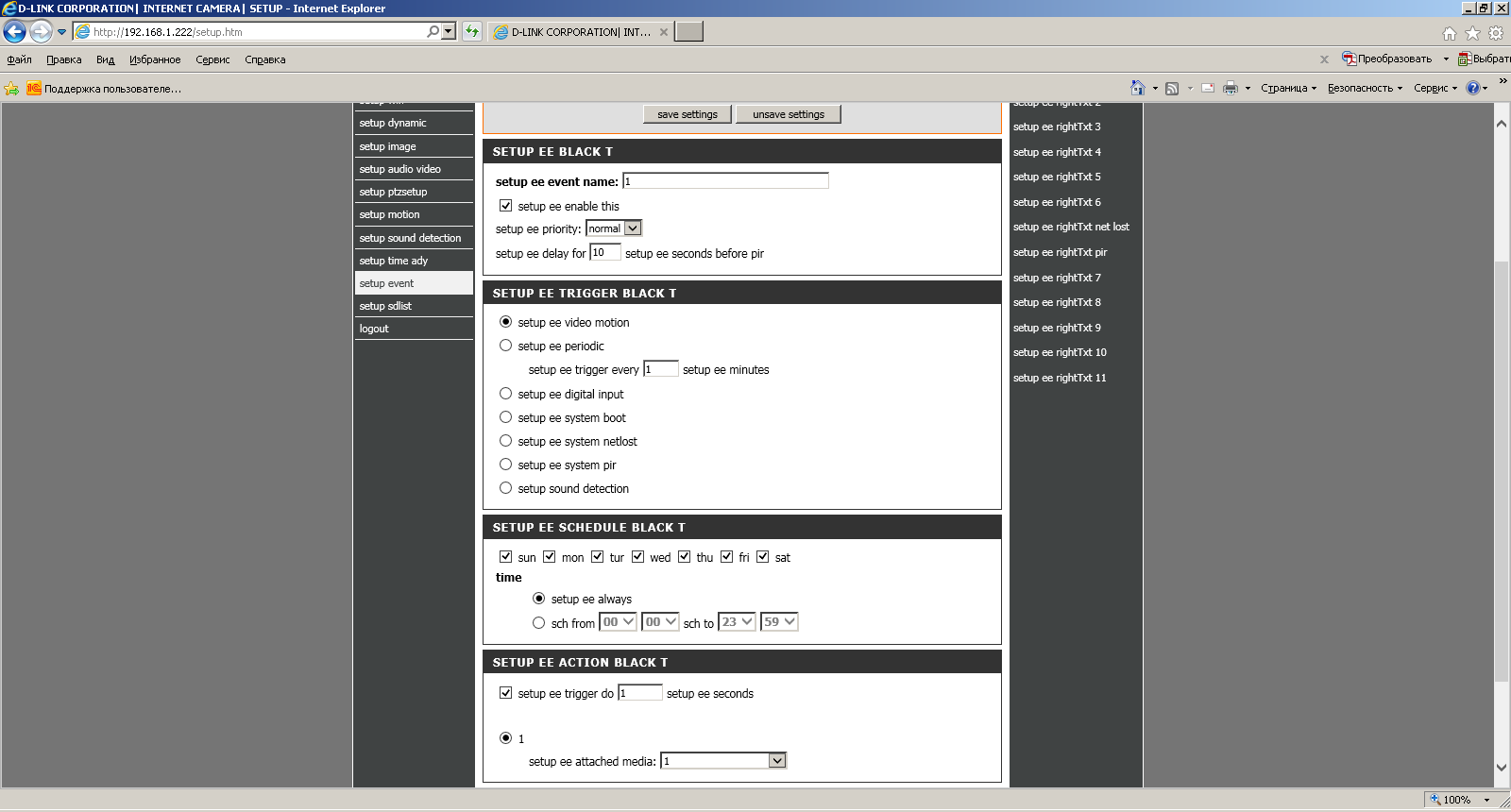The image size is (1511, 812).
Task: Expand the attached media dropdown
Action: pyautogui.click(x=776, y=761)
